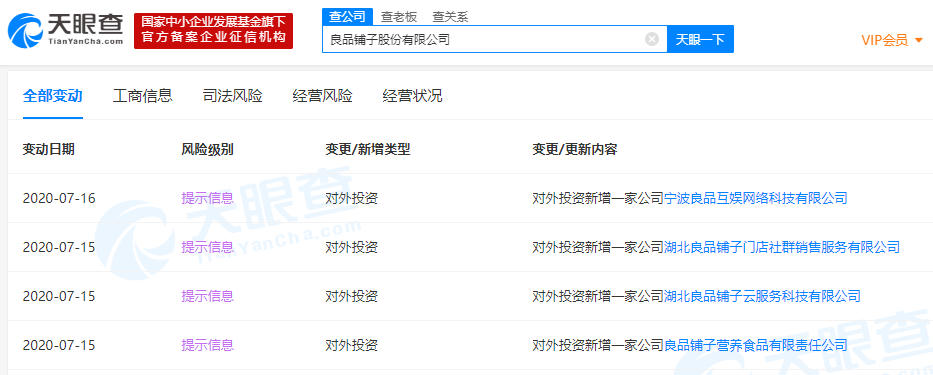Screen dimensions: 933x375
Task: Click 对外投资 in the 良品铺子营养食品 row
Action: tap(351, 345)
